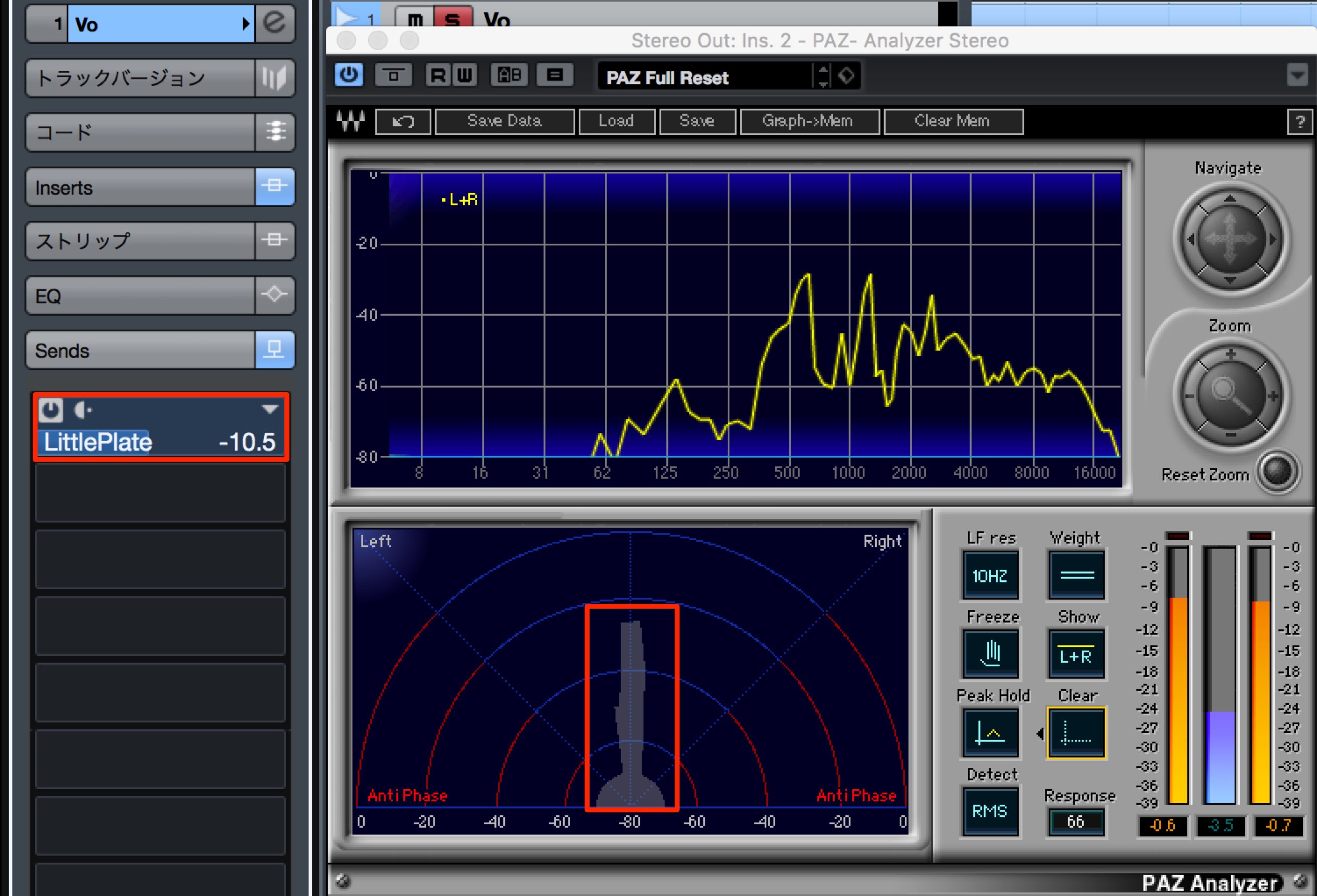This screenshot has height=896, width=1317.
Task: Toggle the PAZ plugin power/bypass button
Action: point(349,75)
